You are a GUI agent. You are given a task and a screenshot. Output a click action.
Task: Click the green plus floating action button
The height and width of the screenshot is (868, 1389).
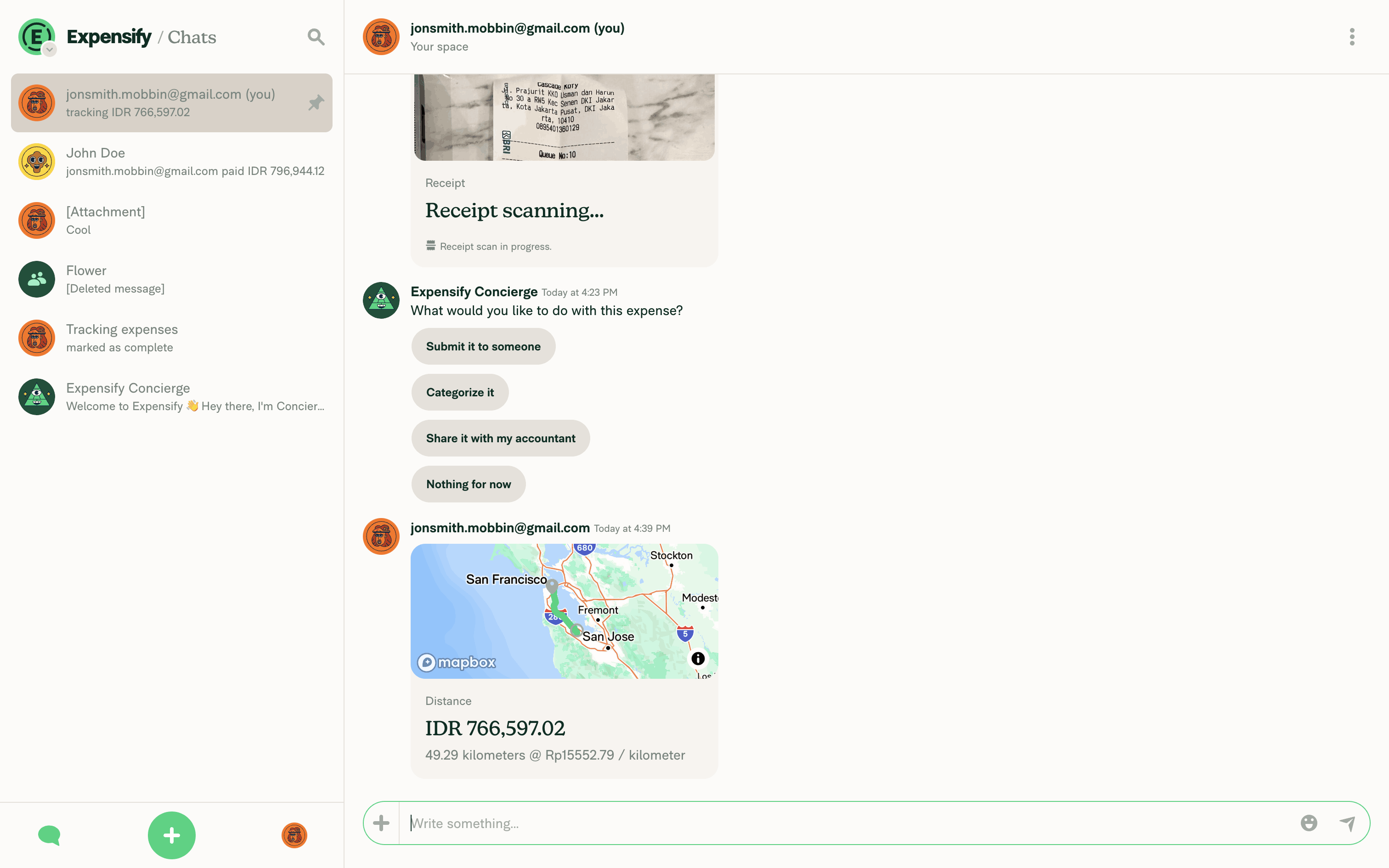171,835
